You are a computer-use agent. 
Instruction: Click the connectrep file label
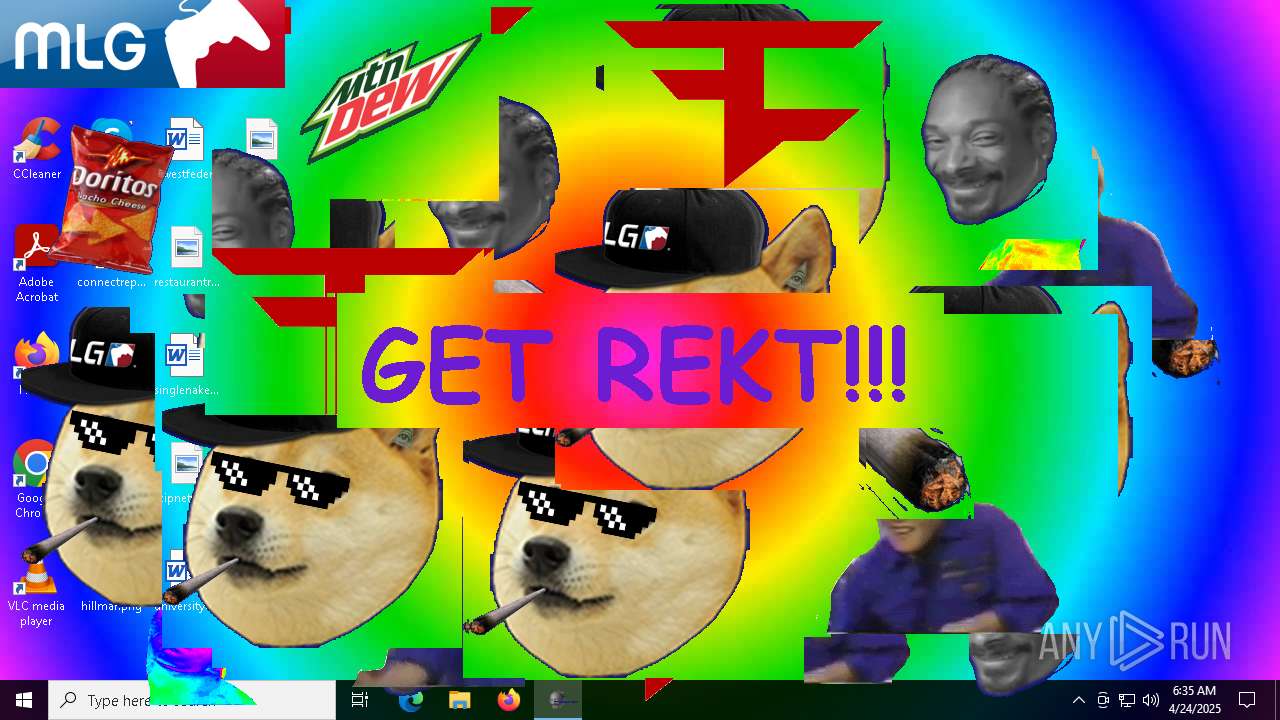[111, 282]
